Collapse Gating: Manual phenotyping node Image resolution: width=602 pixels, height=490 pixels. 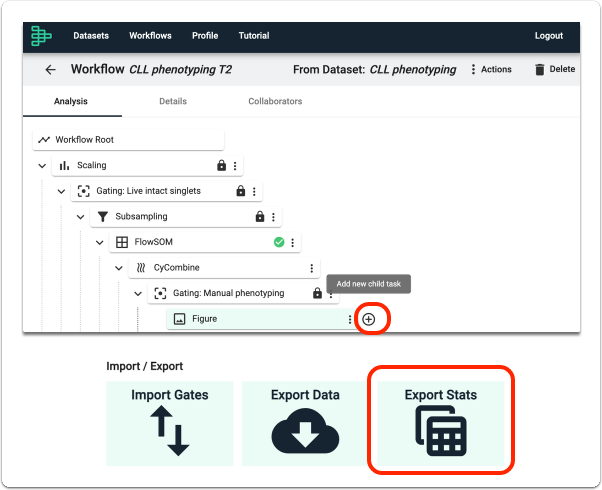tap(138, 294)
